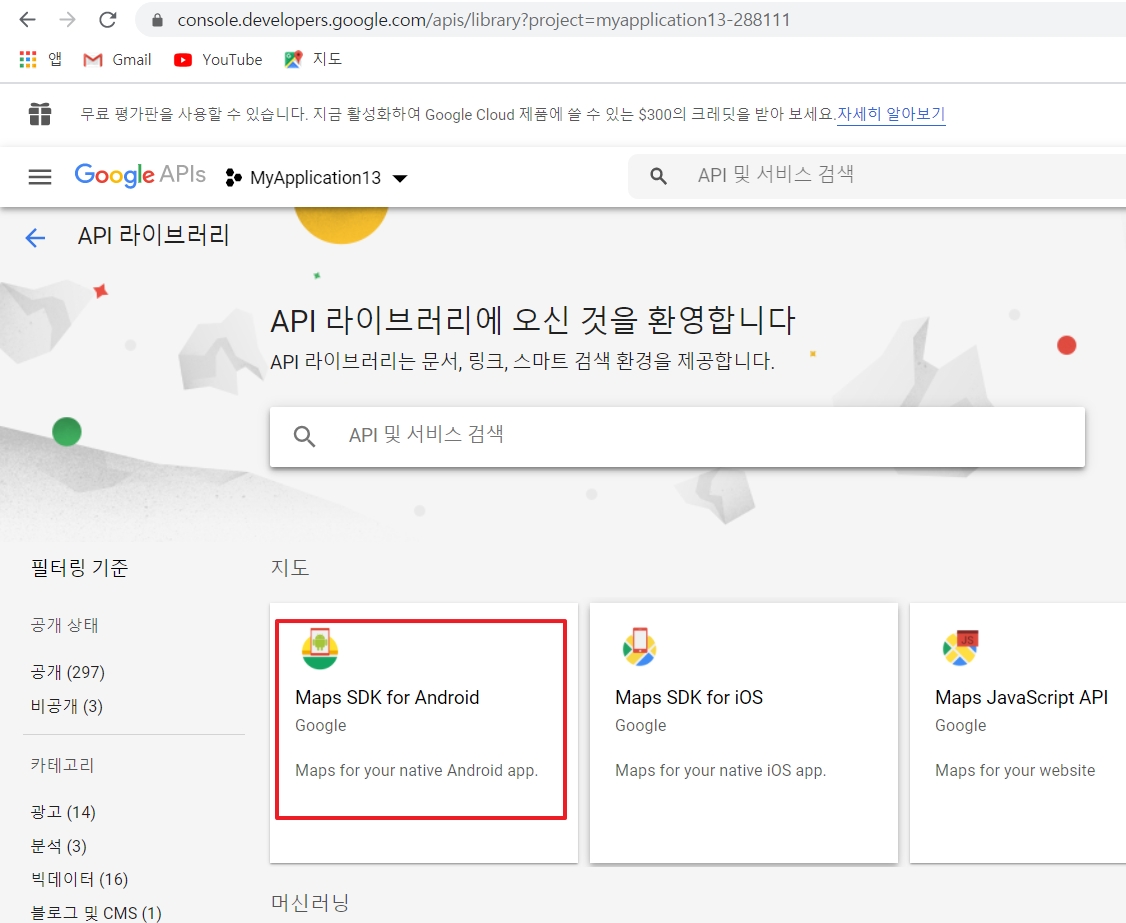The image size is (1126, 923).
Task: Click the blue back arrow beside API 라이브러리
Action: pyautogui.click(x=35, y=238)
